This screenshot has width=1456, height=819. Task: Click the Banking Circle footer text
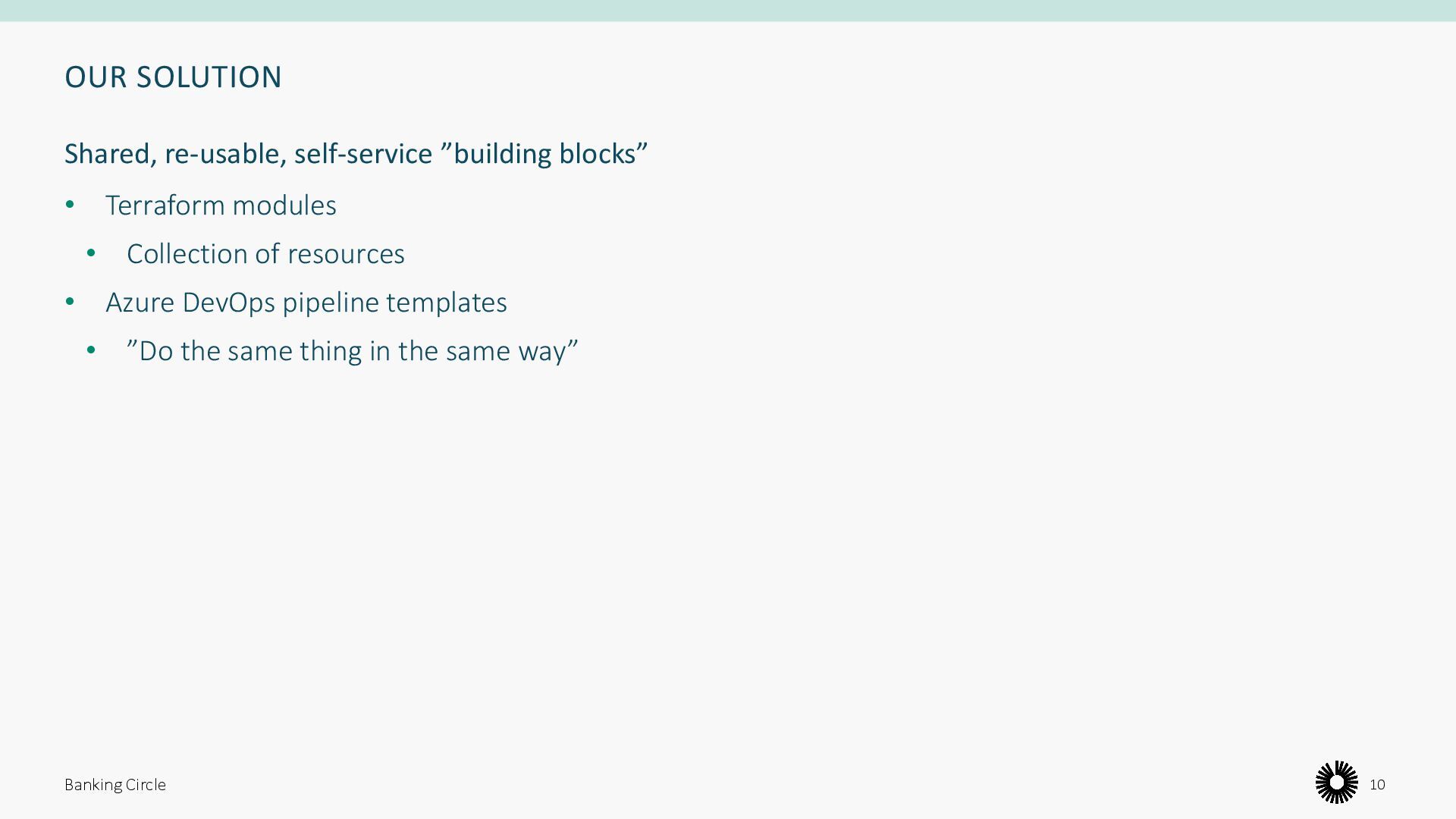click(115, 785)
